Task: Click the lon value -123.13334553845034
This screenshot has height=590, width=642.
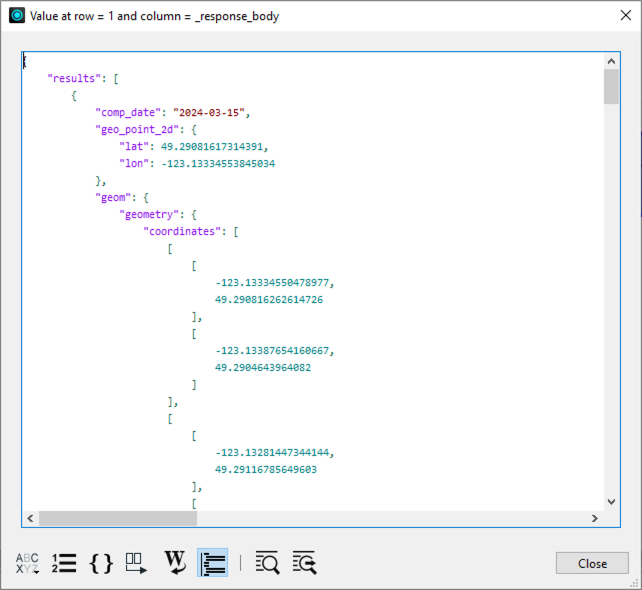Action: point(218,164)
